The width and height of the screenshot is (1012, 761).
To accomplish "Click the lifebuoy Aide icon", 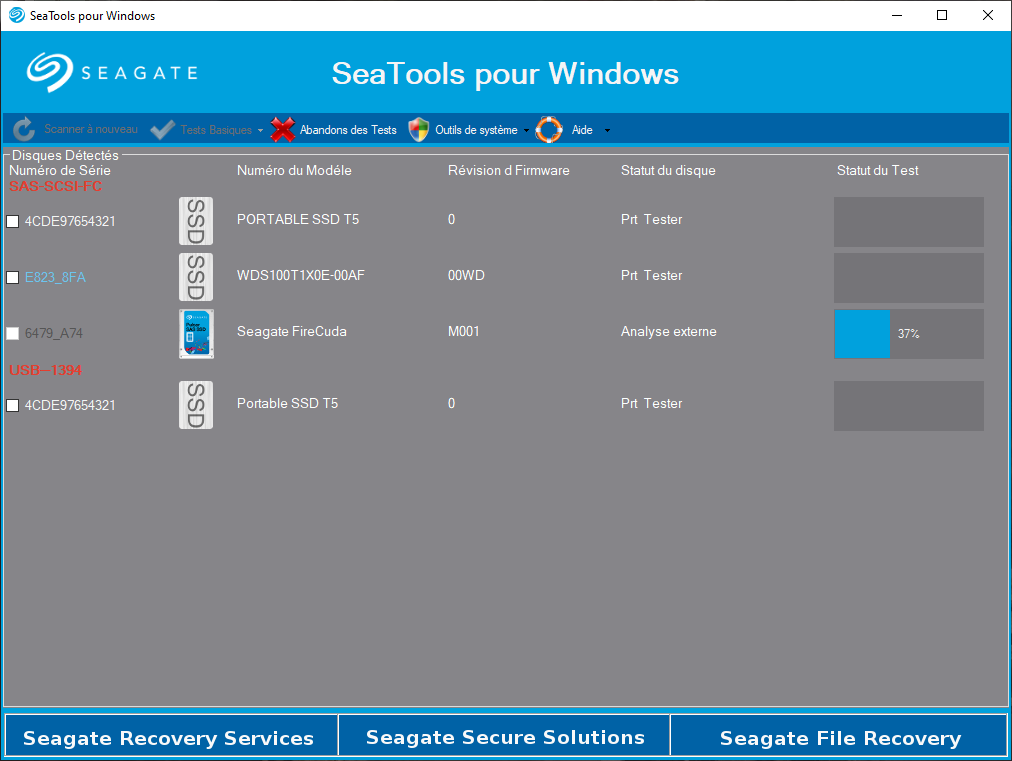I will point(549,130).
